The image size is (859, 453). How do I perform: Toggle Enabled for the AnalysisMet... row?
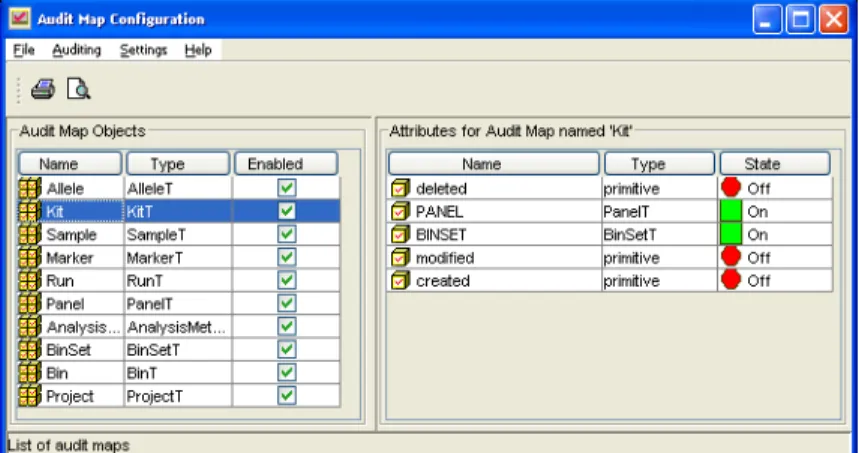287,326
